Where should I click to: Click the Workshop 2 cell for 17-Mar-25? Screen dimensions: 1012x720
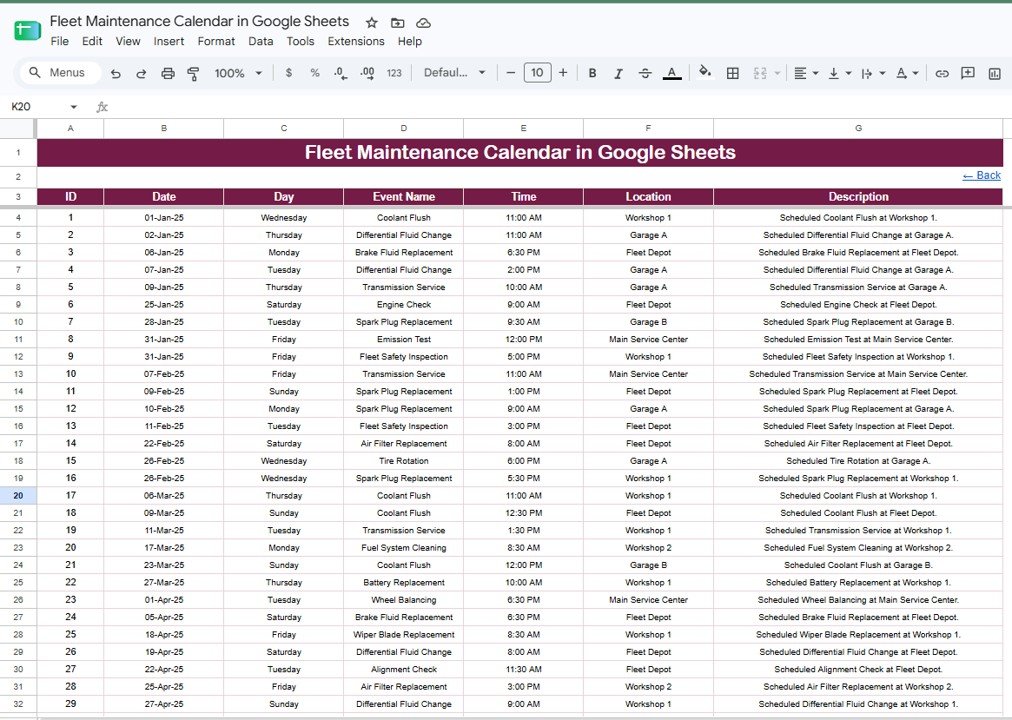click(x=648, y=548)
